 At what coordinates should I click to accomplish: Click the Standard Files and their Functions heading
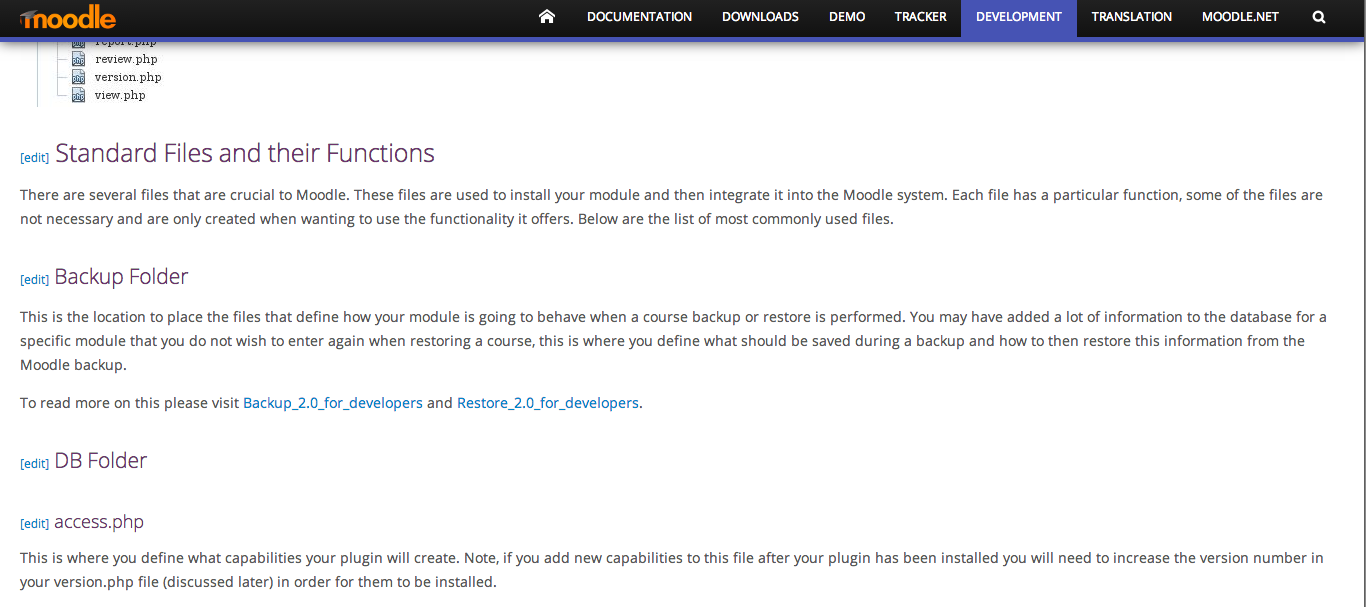pyautogui.click(x=245, y=153)
